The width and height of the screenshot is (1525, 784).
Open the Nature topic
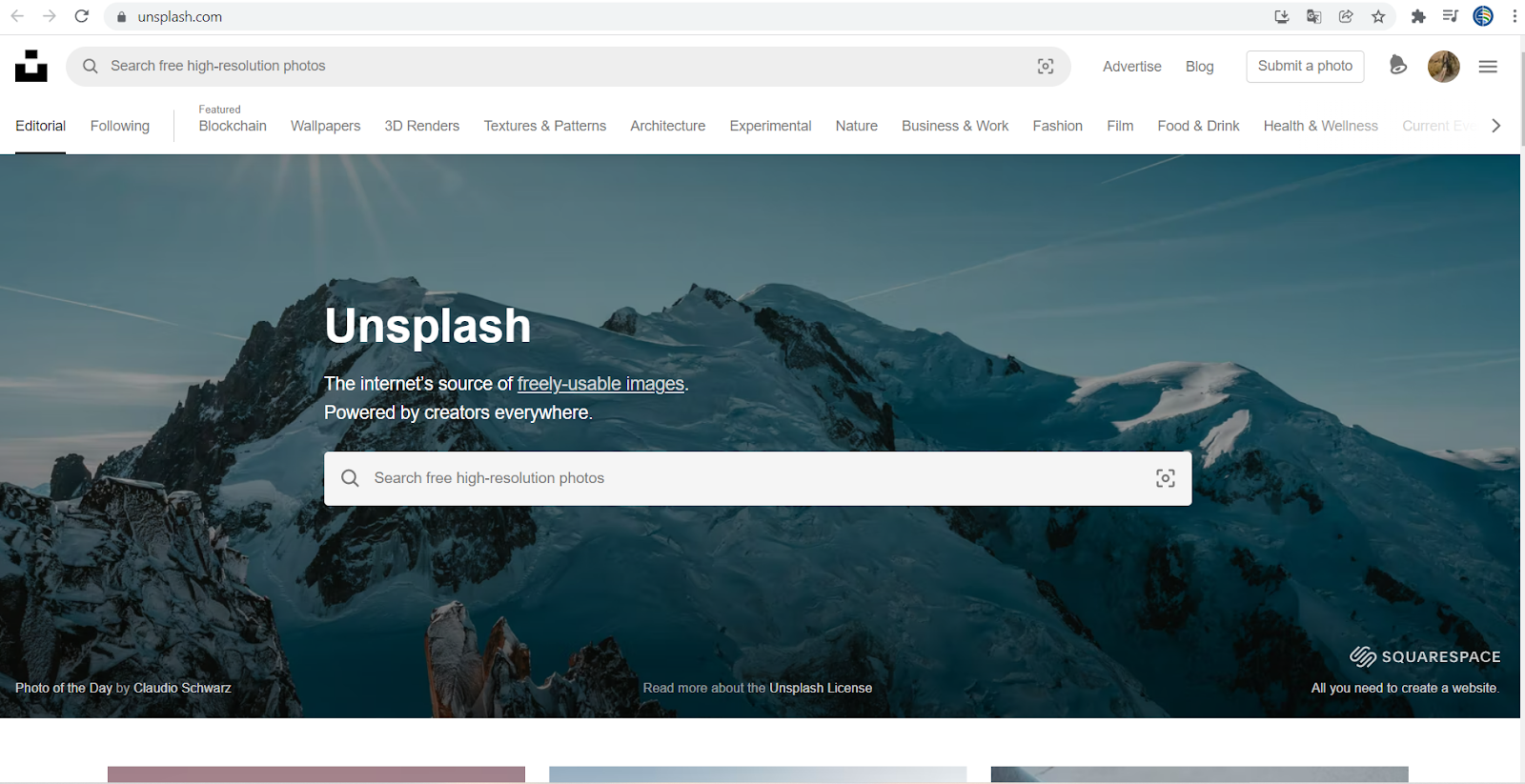point(857,126)
